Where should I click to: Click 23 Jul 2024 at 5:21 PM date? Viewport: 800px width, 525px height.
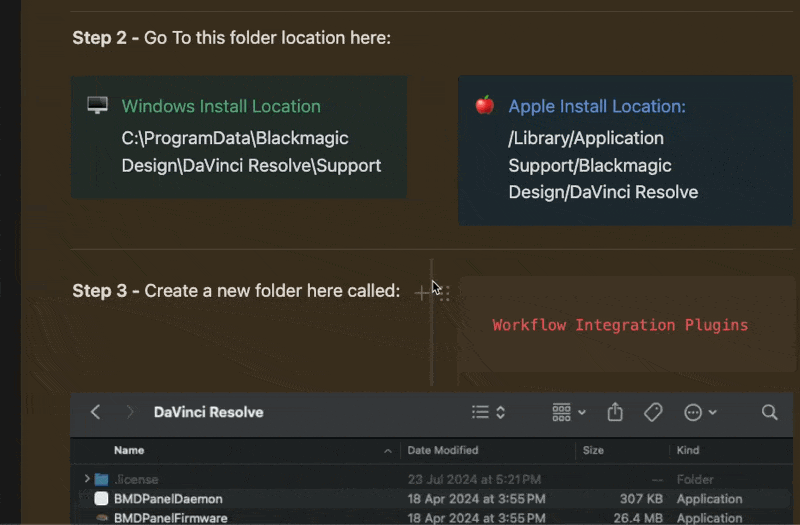(474, 479)
